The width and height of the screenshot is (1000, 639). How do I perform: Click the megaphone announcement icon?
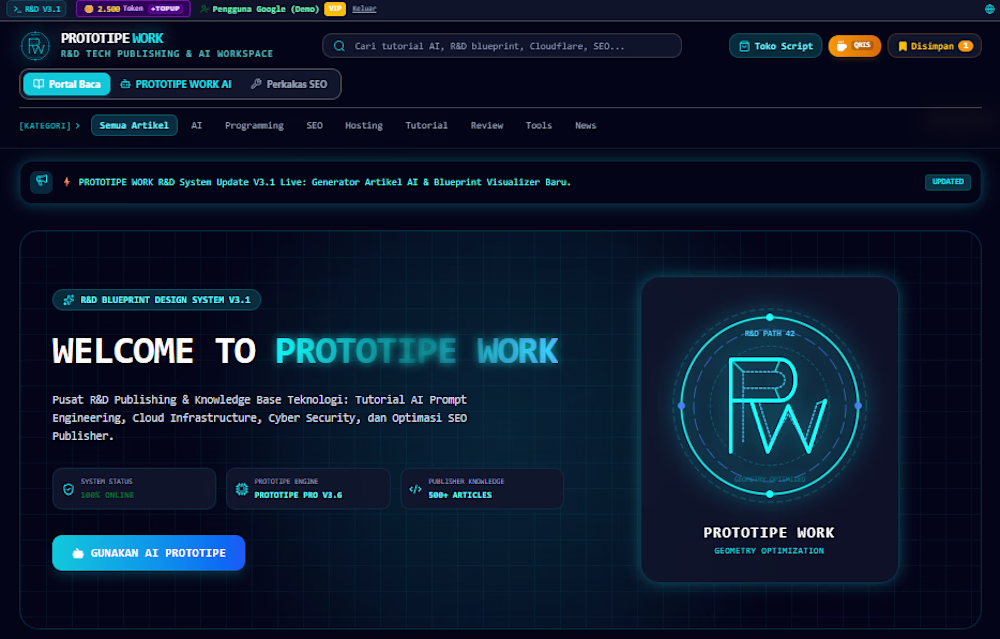(41, 182)
